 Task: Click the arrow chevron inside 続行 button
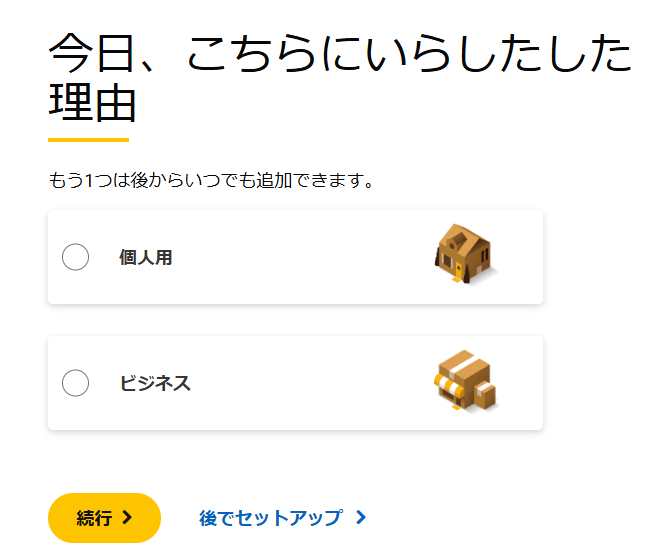click(x=127, y=517)
